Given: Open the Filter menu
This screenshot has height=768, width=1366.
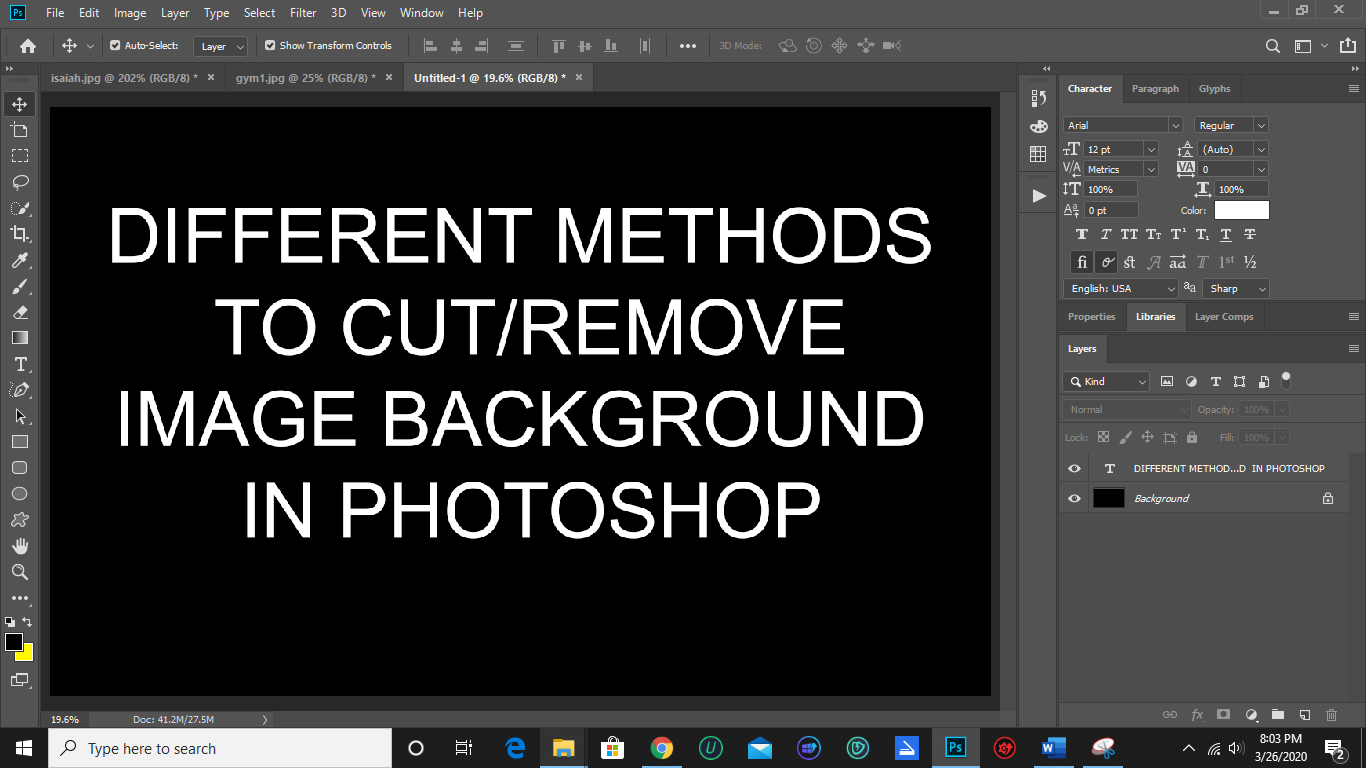Looking at the screenshot, I should [x=303, y=13].
